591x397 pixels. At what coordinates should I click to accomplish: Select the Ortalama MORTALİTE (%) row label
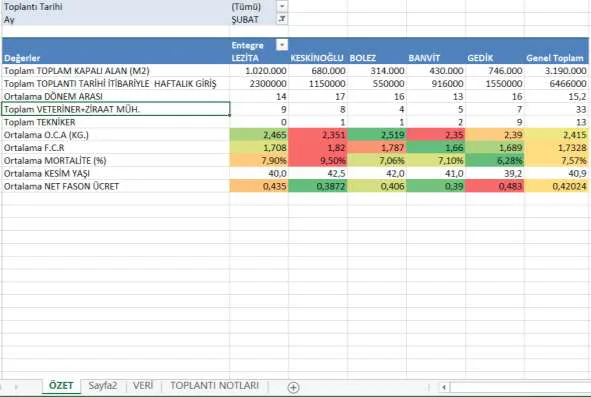click(116, 160)
